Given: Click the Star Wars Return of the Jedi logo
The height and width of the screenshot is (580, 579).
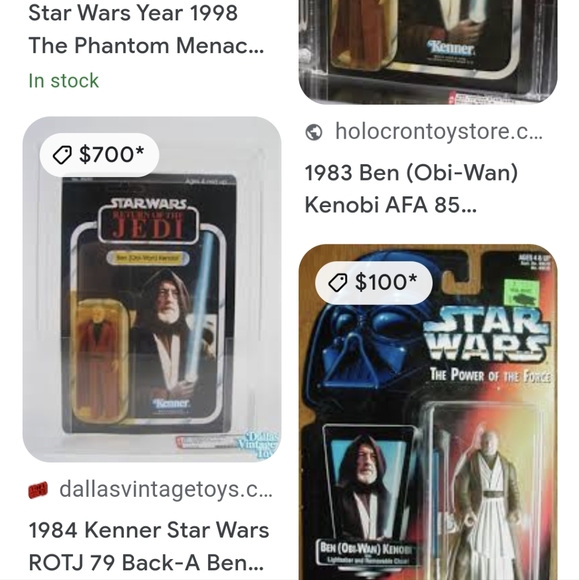Looking at the screenshot, I should (148, 220).
